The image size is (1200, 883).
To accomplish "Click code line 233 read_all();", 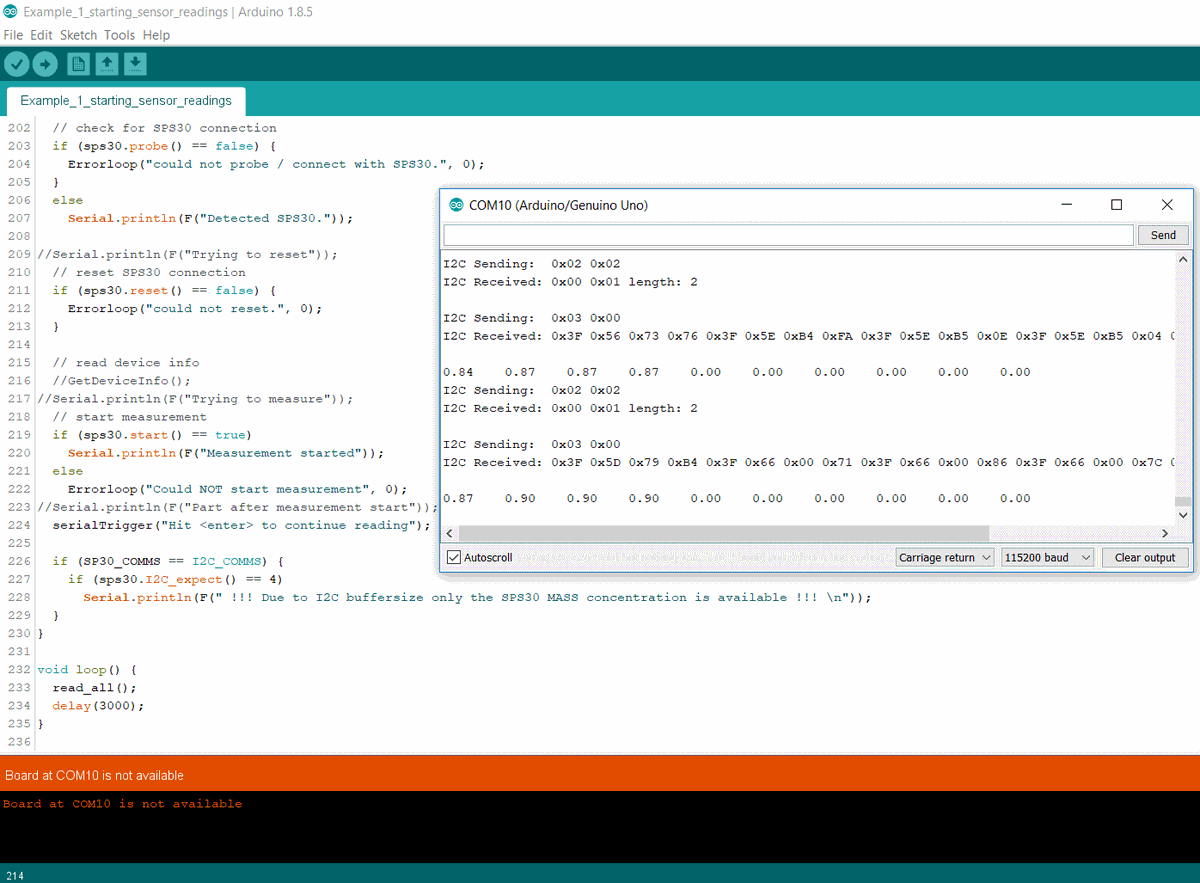I will coord(94,688).
